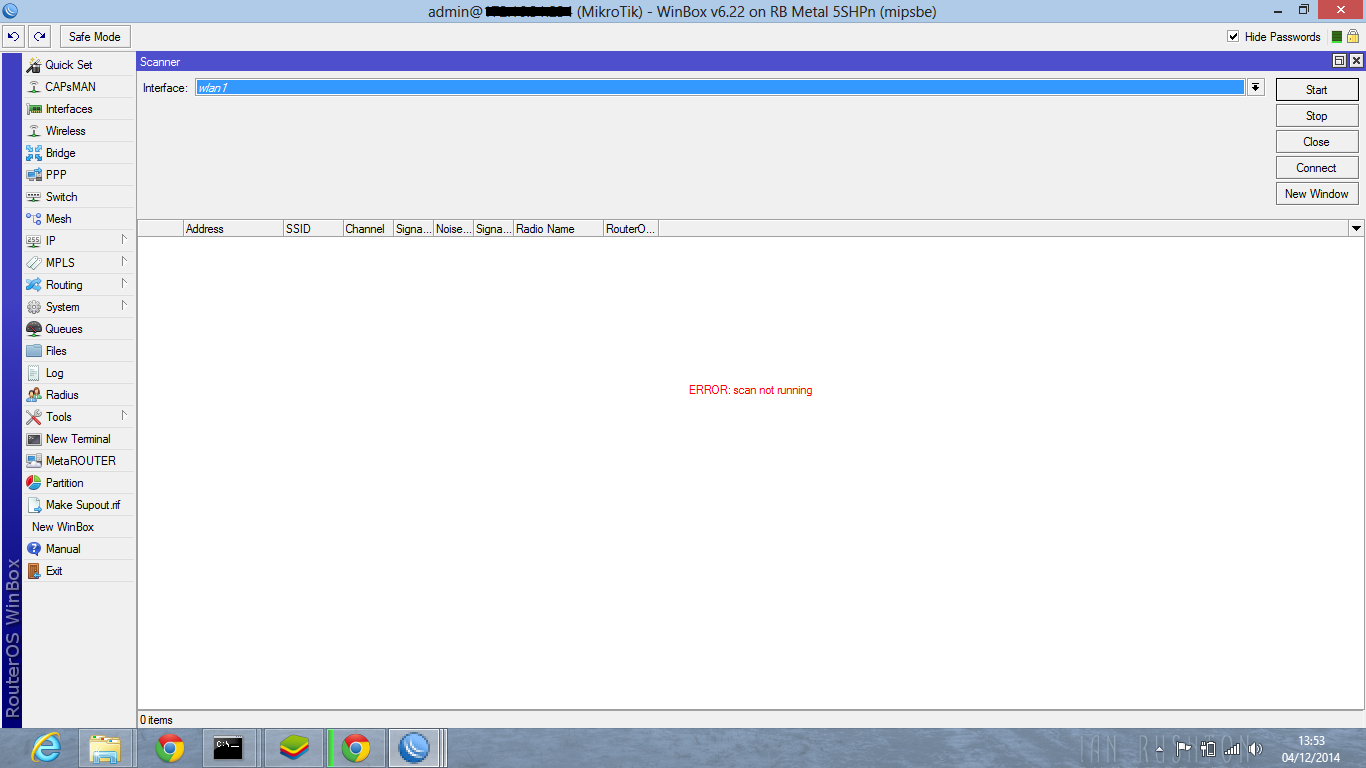The width and height of the screenshot is (1366, 768).
Task: Choose Make Supout.rif menu entry
Action: (78, 505)
